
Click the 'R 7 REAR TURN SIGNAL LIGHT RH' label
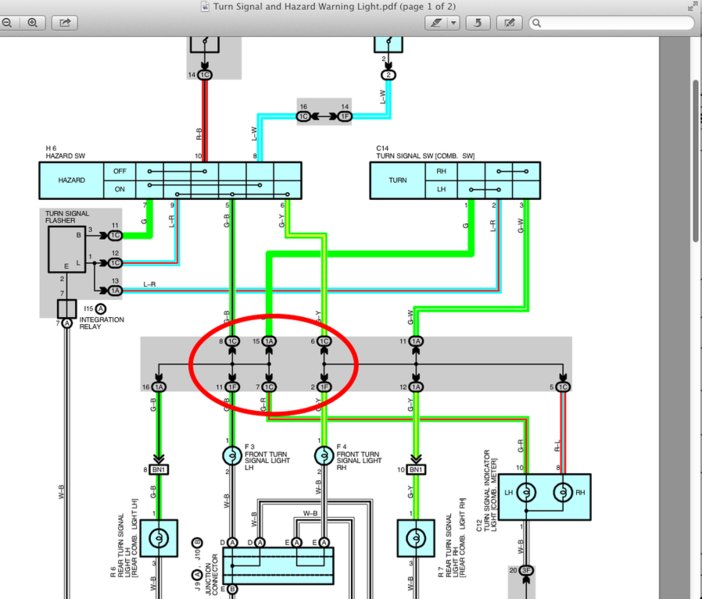pos(452,539)
